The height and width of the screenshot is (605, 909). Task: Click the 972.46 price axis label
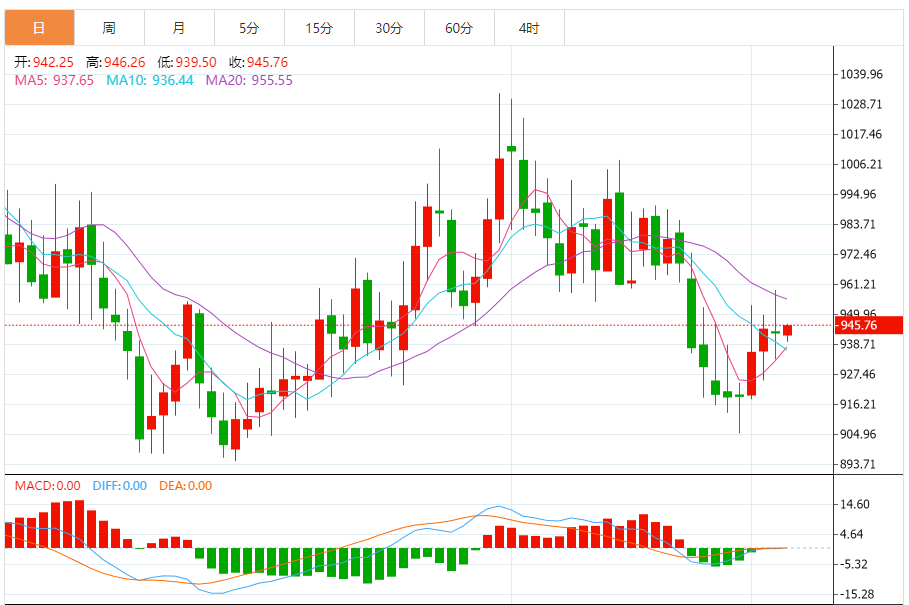tap(859, 254)
